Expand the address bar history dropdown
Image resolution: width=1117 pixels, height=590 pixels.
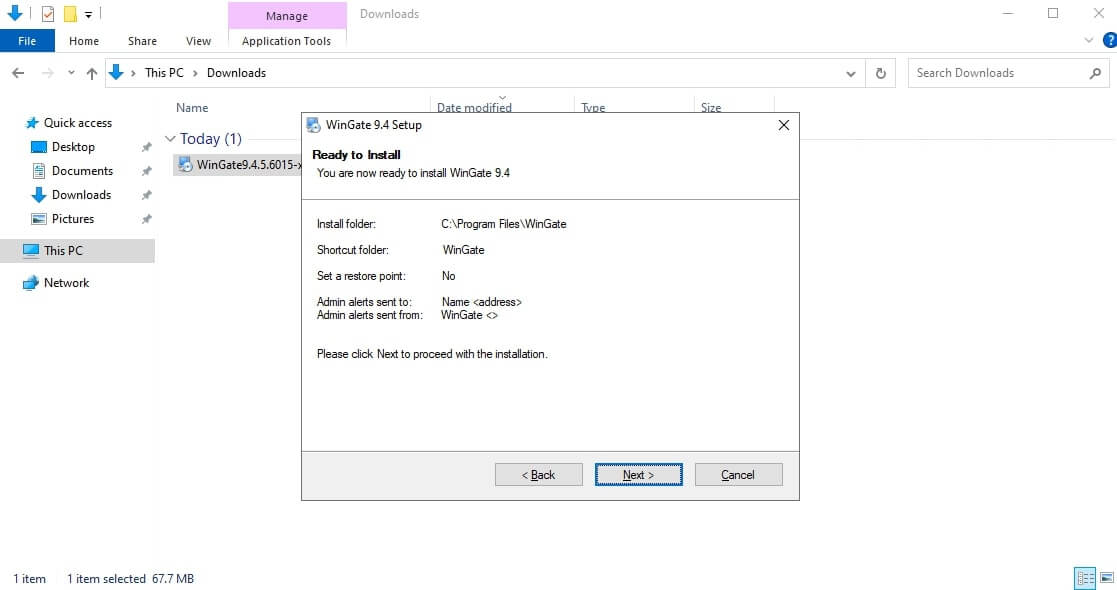(851, 73)
